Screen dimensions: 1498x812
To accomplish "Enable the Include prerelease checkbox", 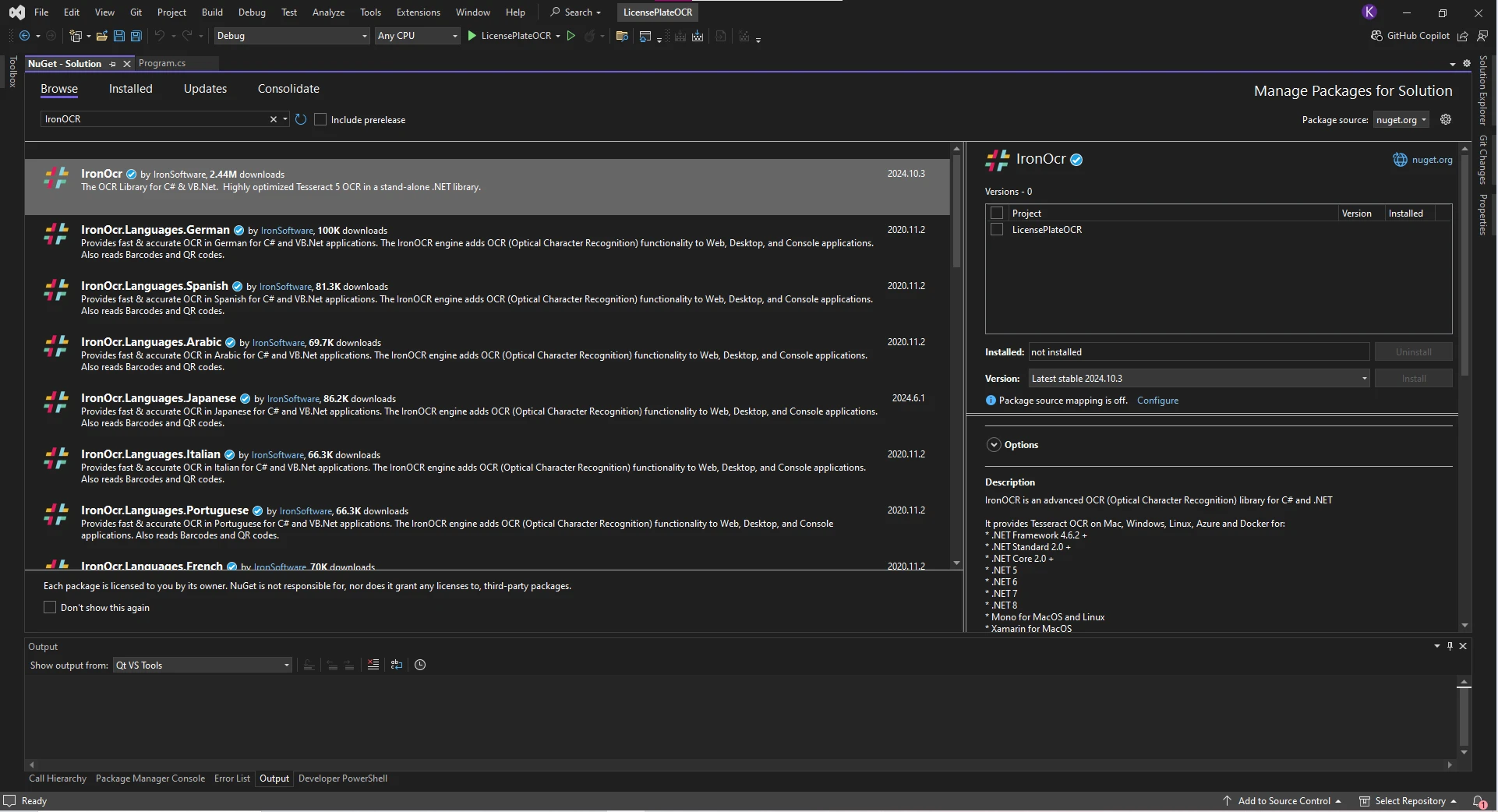I will pyautogui.click(x=320, y=119).
